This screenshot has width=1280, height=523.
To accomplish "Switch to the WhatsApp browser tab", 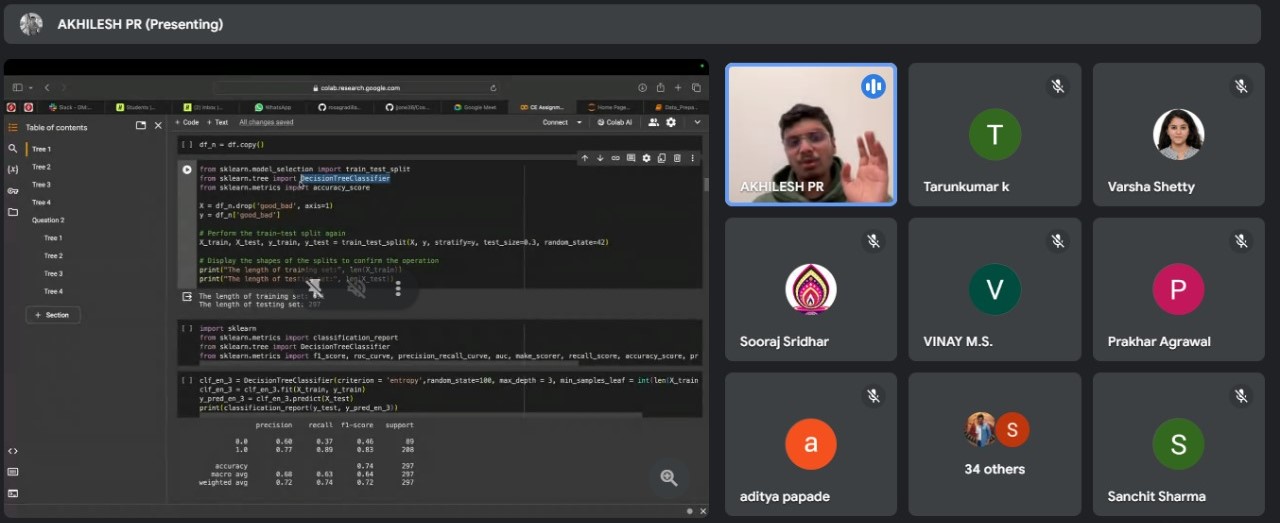I will click(273, 107).
